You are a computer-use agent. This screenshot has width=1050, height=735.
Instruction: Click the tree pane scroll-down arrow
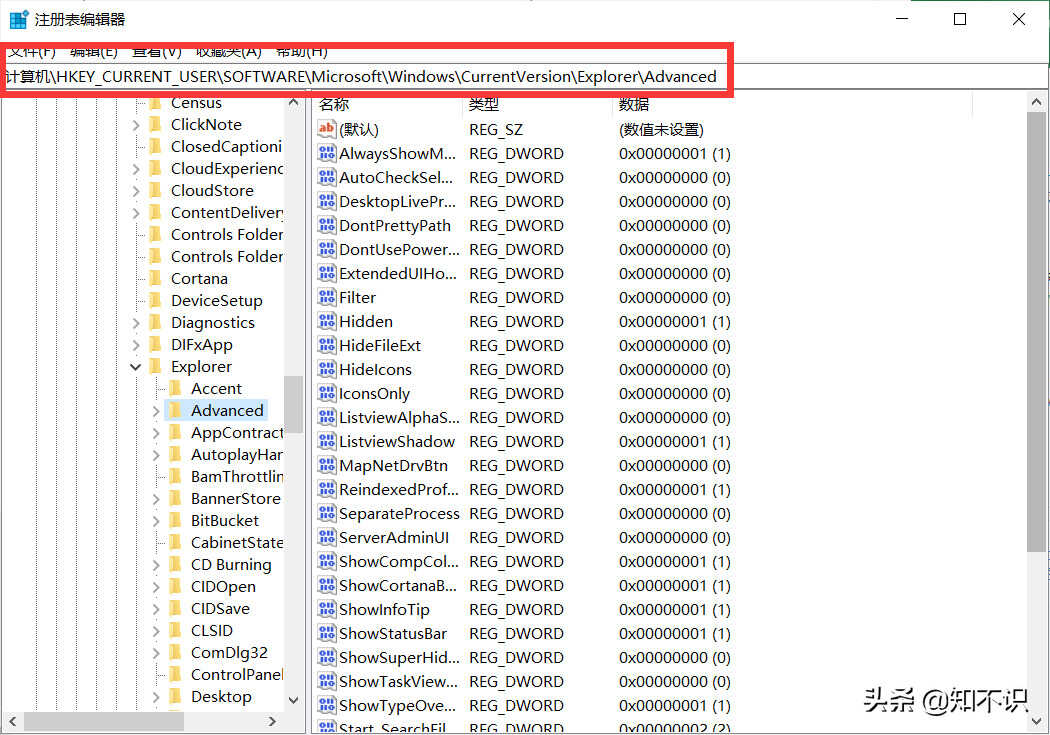pyautogui.click(x=293, y=700)
